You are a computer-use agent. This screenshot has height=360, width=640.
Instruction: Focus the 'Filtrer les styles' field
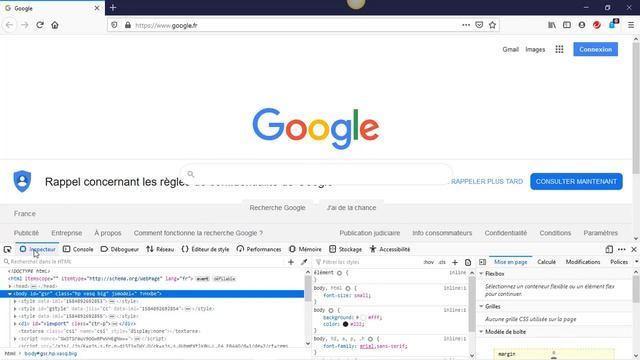(367, 262)
